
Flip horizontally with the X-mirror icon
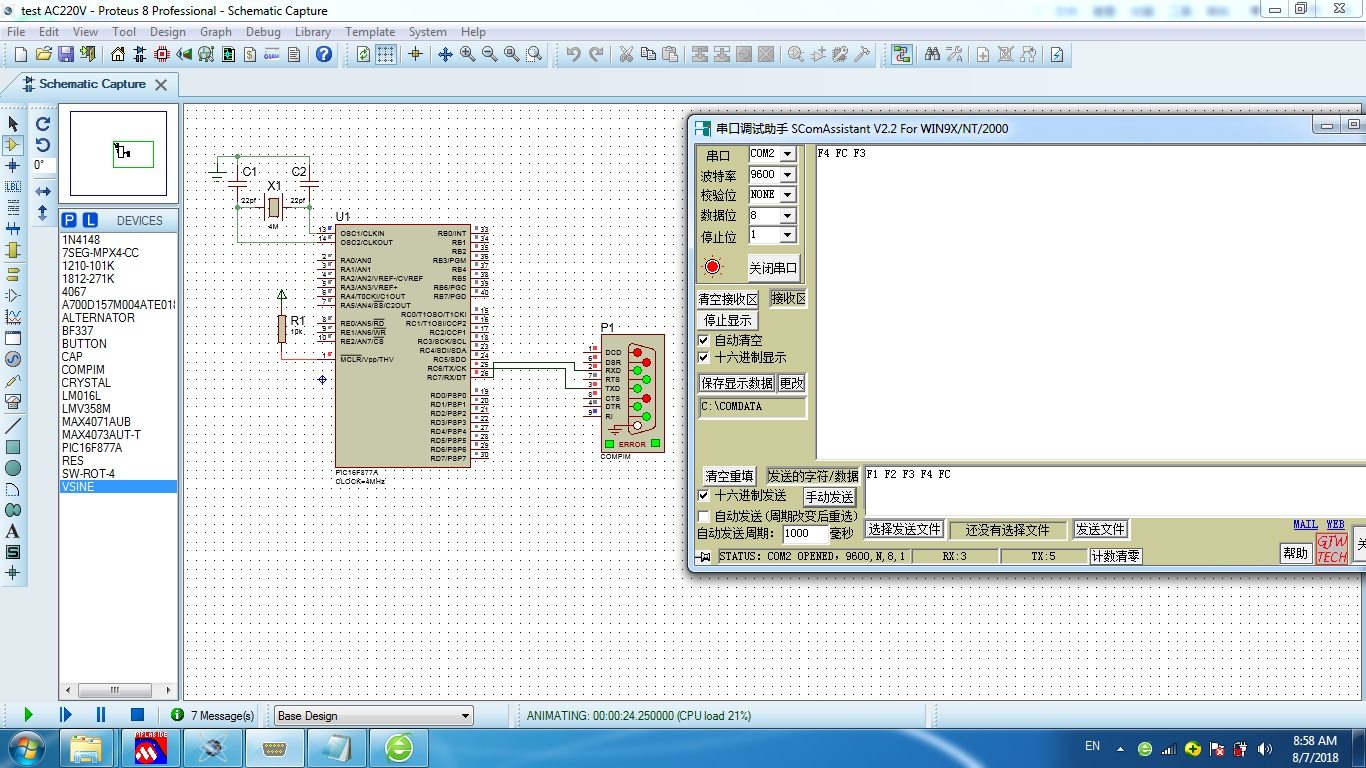click(x=43, y=191)
